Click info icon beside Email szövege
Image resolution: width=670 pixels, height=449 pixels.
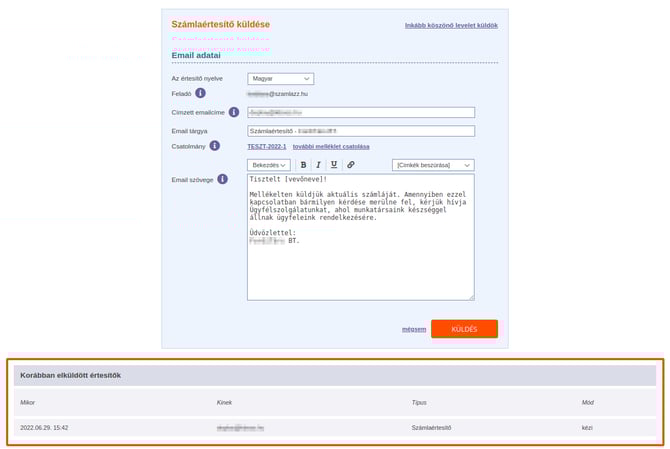click(223, 179)
